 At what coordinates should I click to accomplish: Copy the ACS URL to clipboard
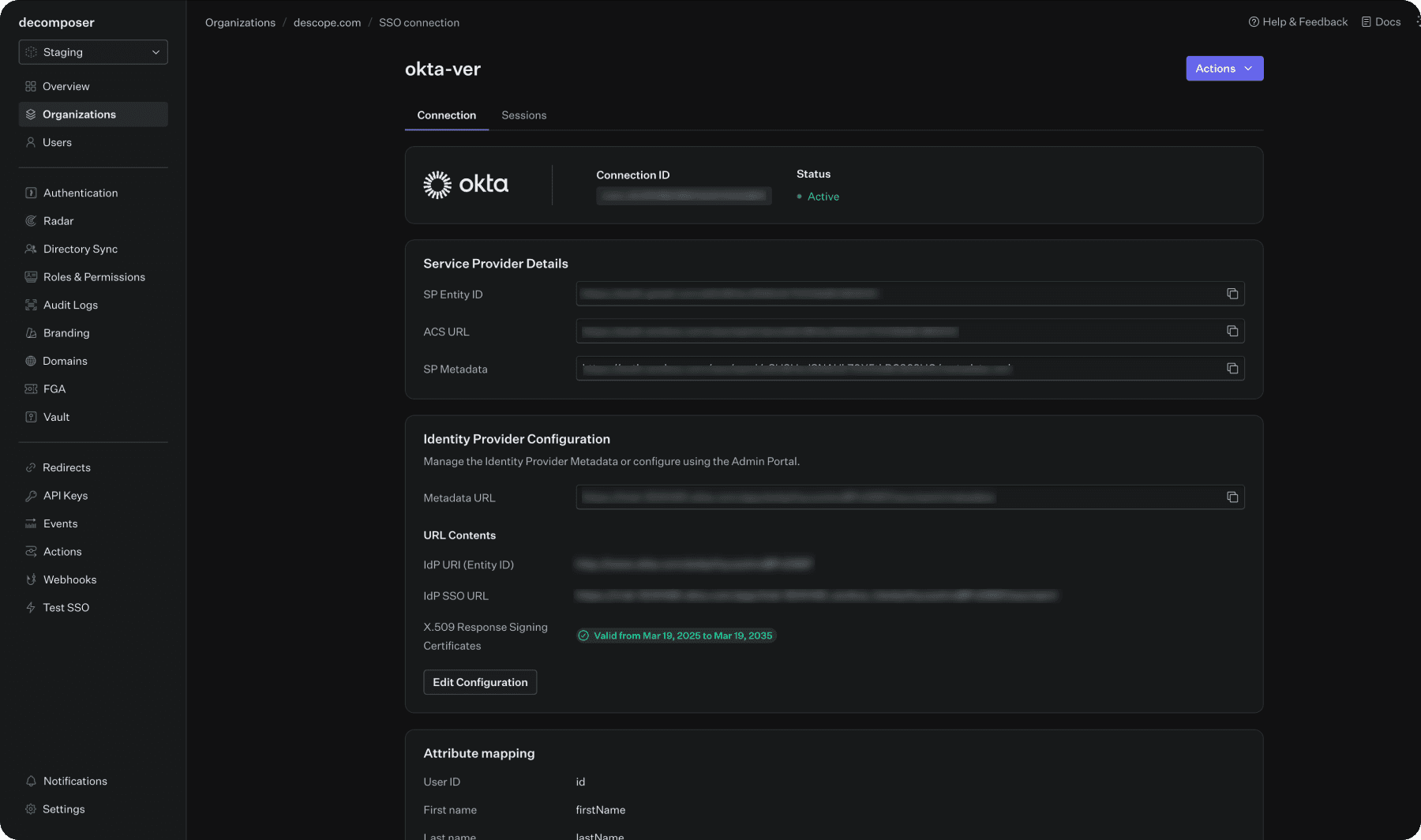pos(1233,331)
